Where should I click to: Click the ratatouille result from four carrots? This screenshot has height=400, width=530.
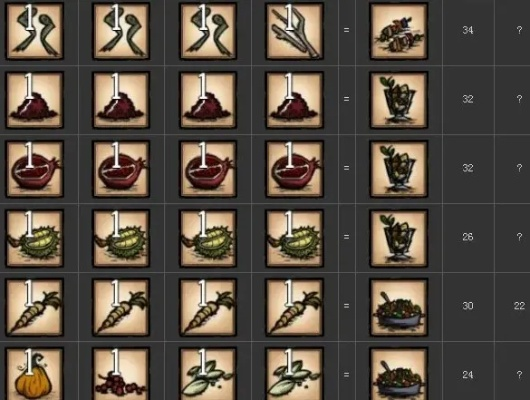[399, 307]
